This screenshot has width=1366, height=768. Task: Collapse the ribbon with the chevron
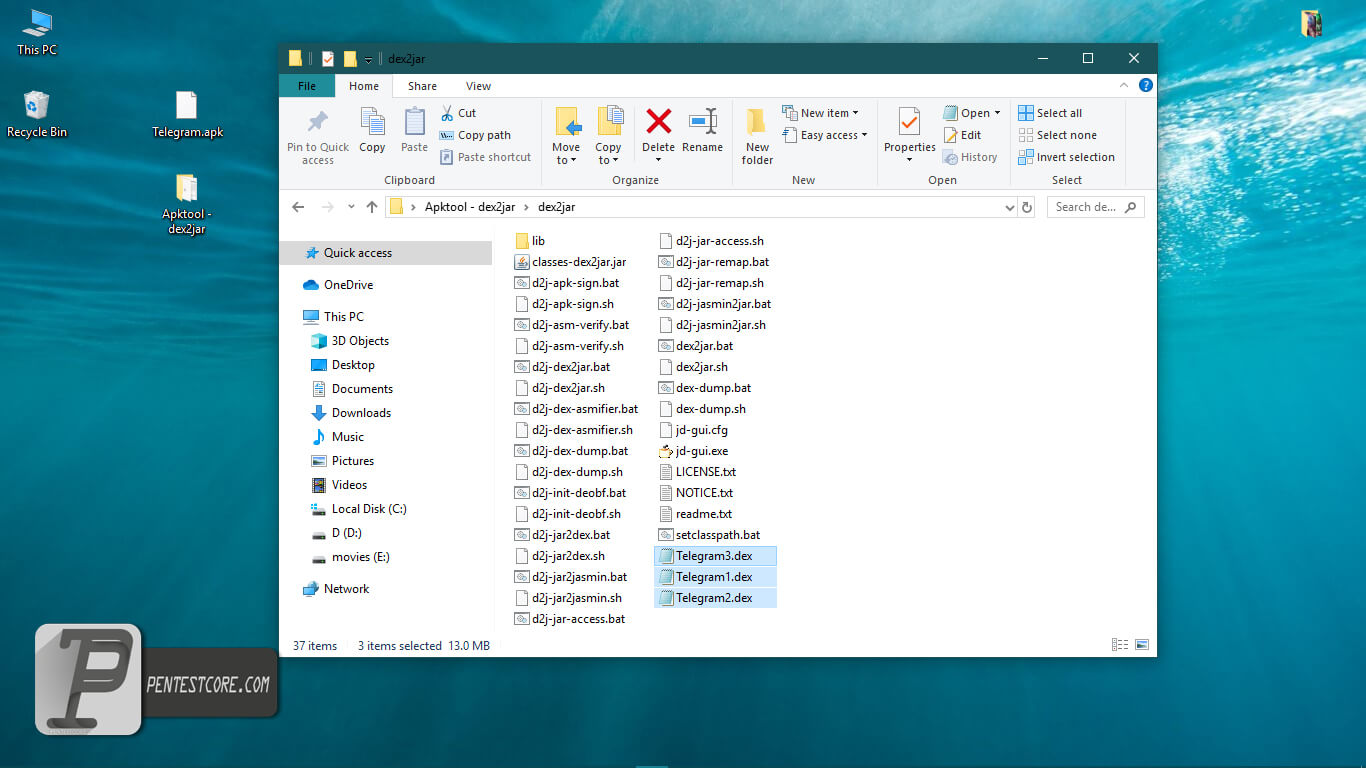[1124, 85]
